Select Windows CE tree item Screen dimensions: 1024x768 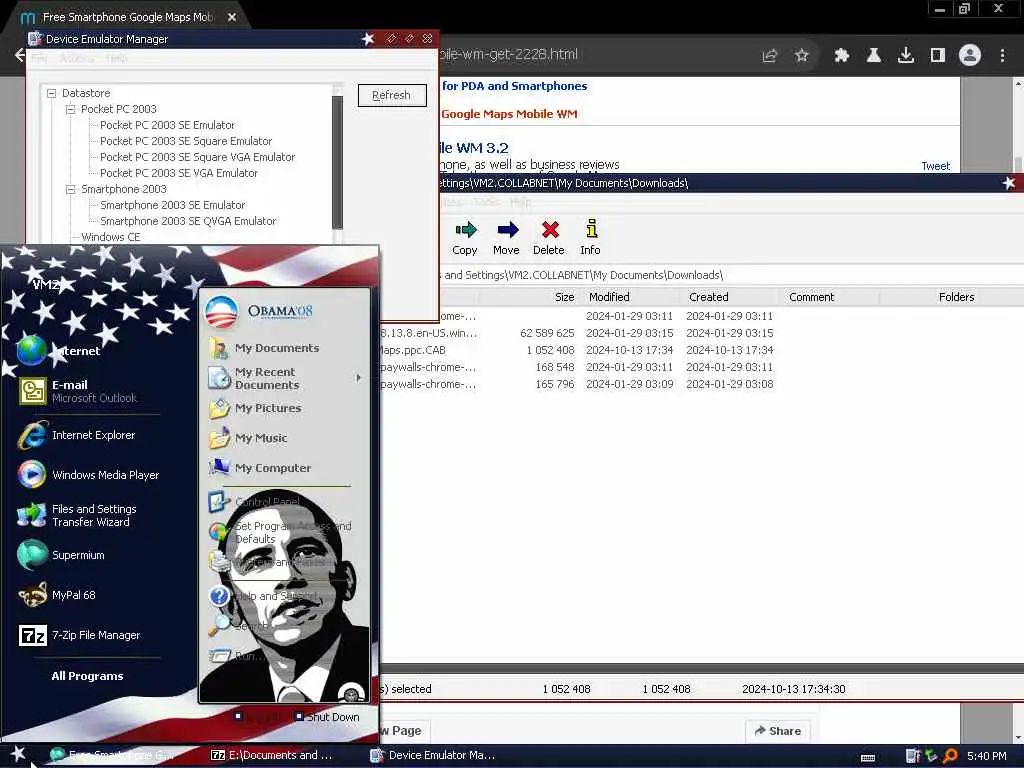tap(110, 237)
